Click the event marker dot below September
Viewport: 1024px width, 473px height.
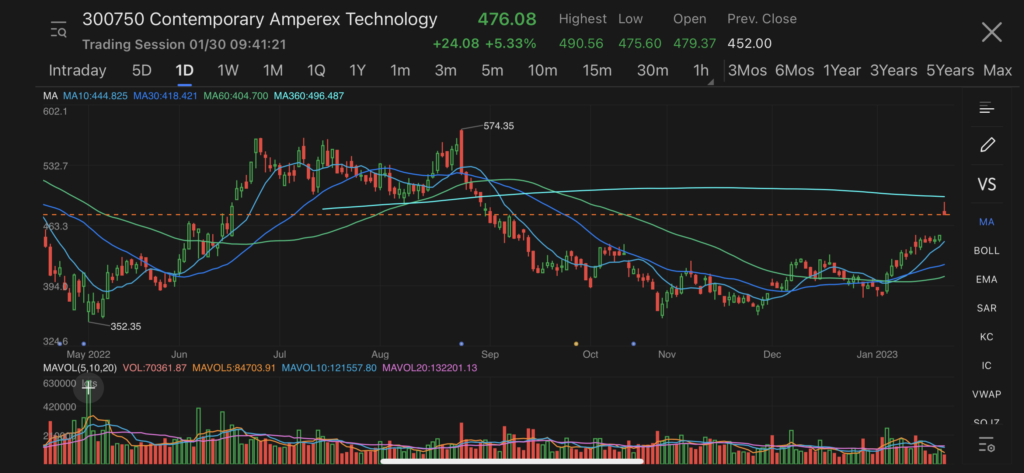coord(461,343)
